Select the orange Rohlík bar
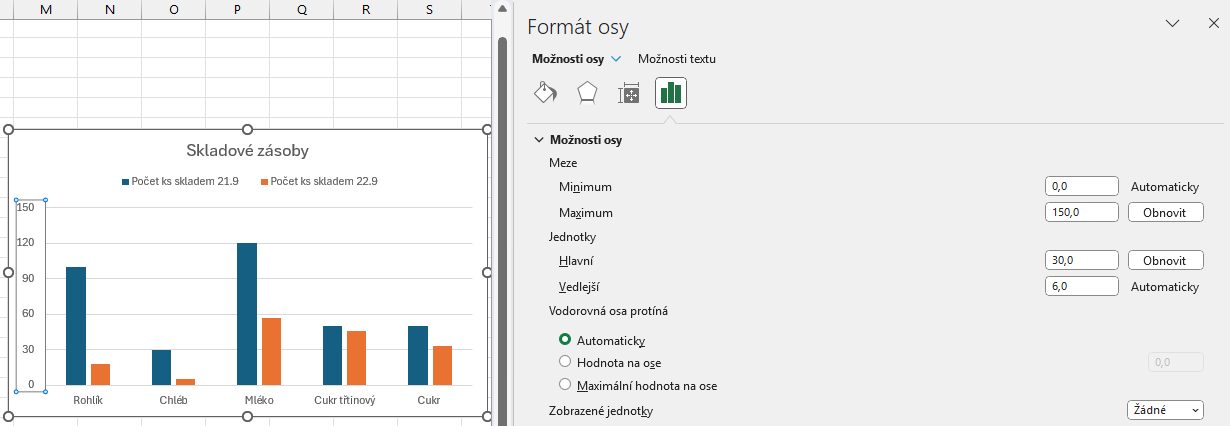 coord(100,374)
